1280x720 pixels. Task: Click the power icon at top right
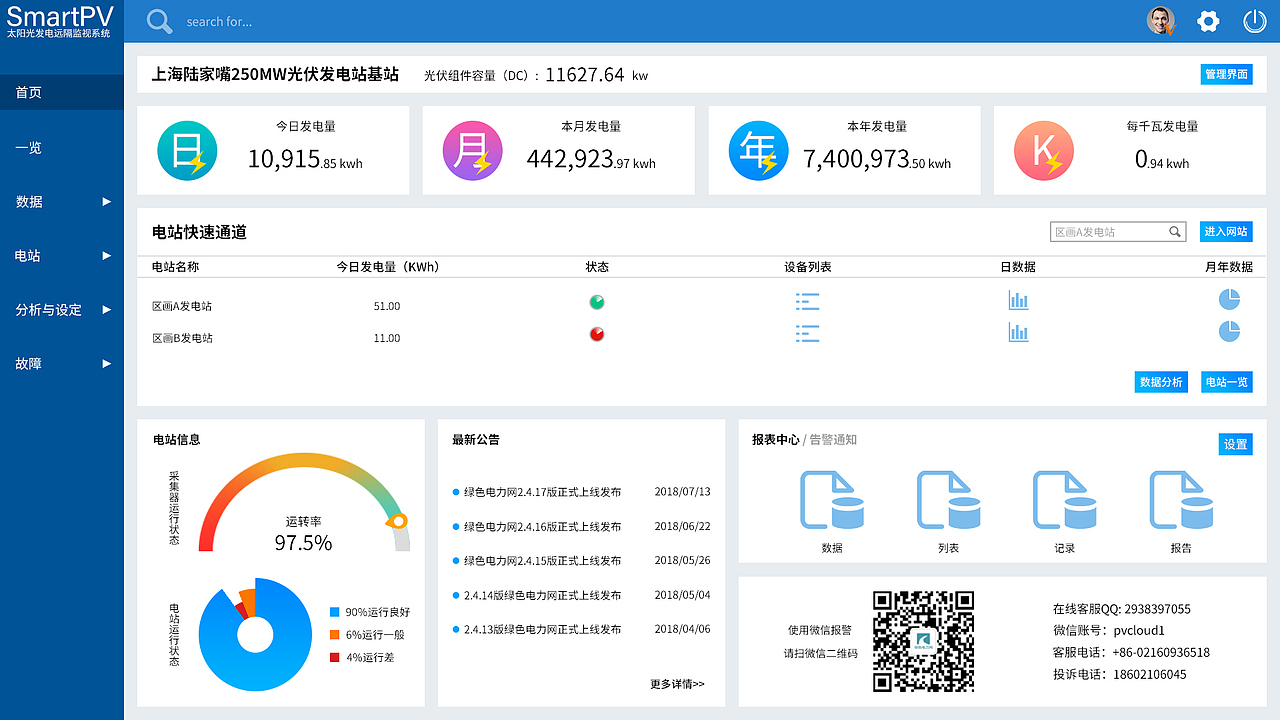click(1255, 20)
